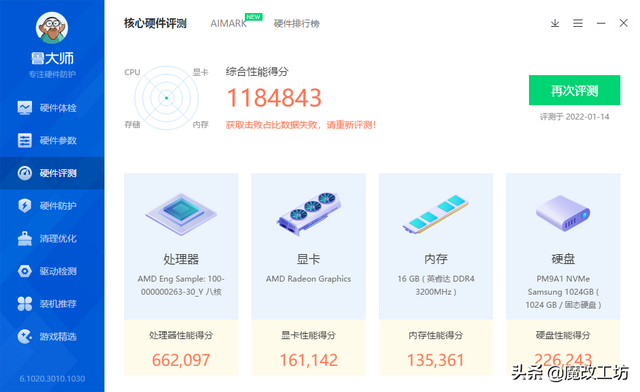Select 硬件评测 in the sidebar
640x392 pixels.
click(52, 173)
